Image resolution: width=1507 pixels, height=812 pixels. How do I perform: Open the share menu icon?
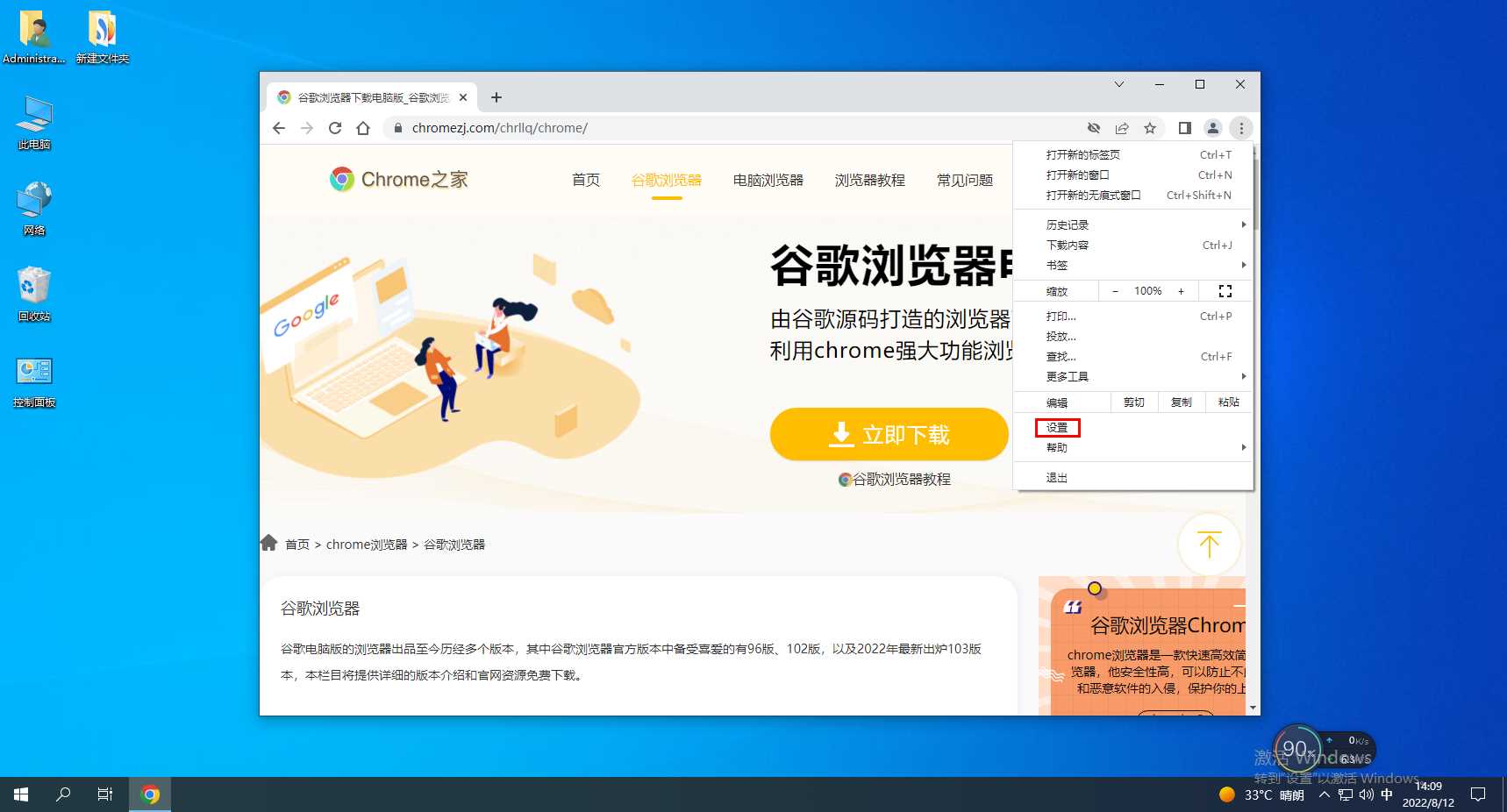point(1122,128)
